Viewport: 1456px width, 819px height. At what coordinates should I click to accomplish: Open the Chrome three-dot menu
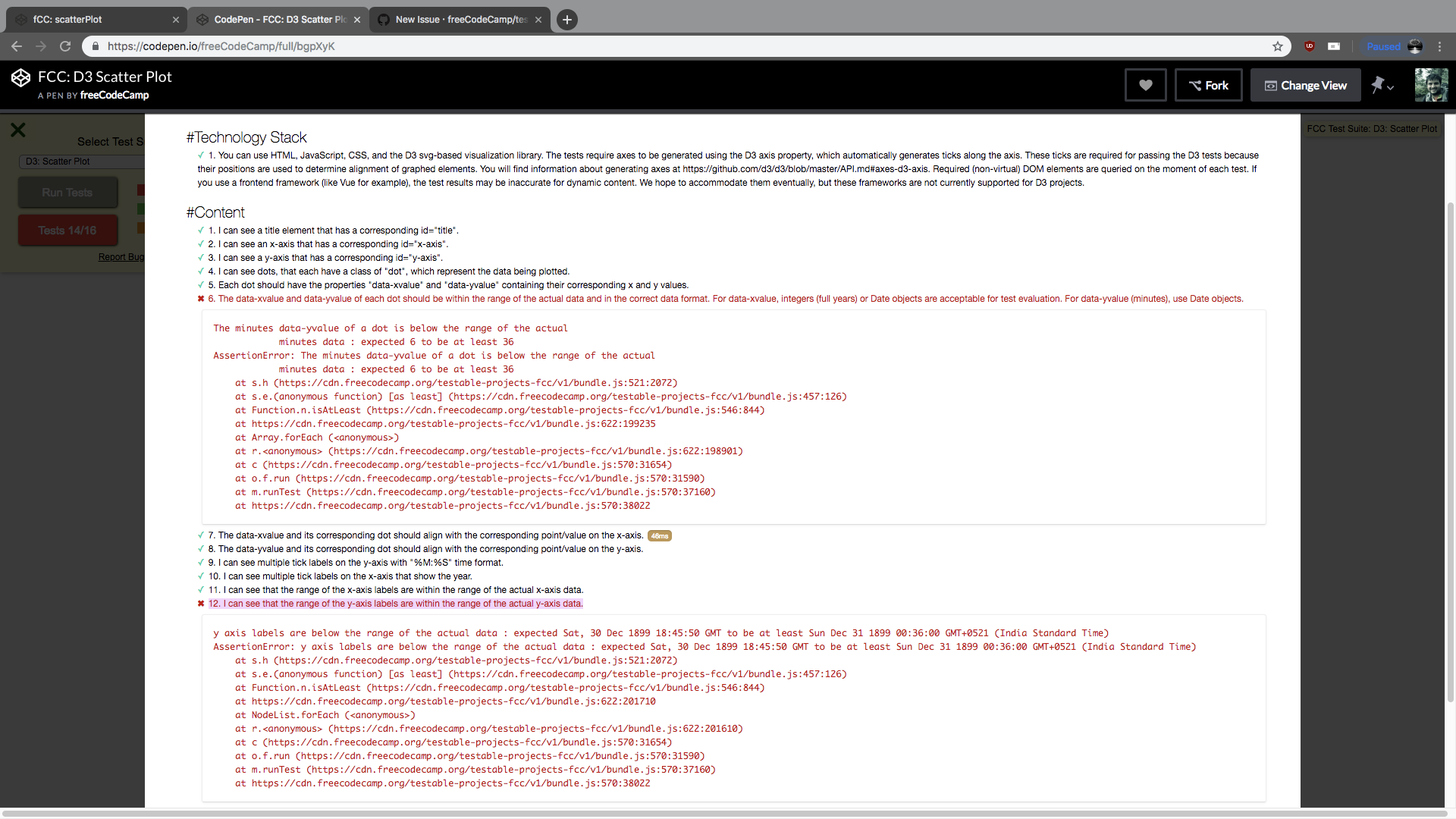pyautogui.click(x=1440, y=46)
